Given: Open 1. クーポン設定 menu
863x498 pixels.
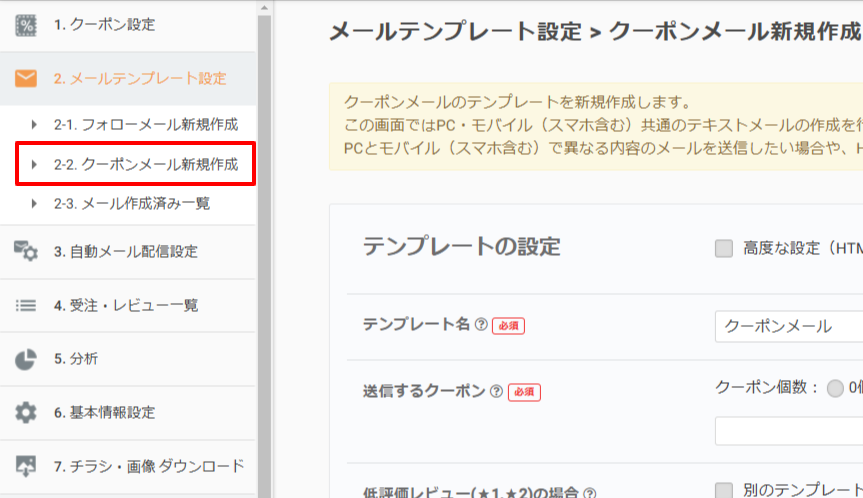Looking at the screenshot, I should 128,25.
